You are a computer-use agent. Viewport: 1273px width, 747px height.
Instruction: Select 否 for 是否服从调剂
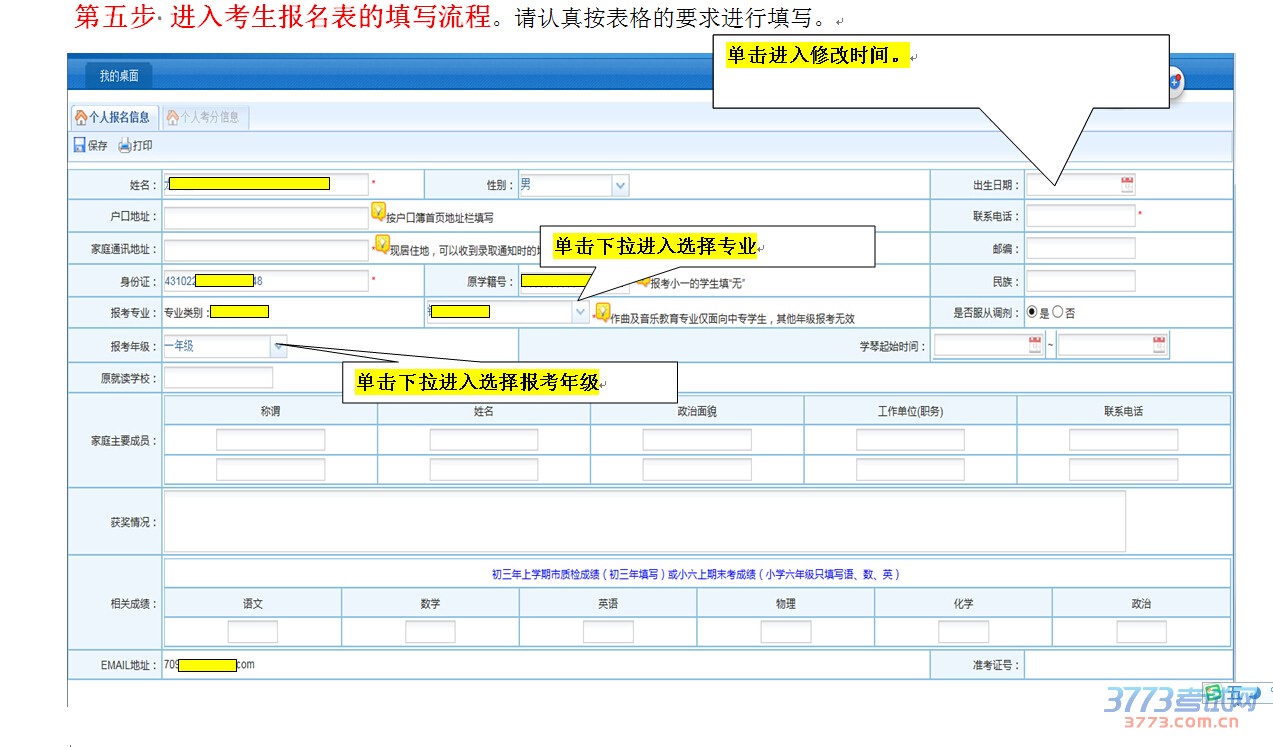(1057, 313)
